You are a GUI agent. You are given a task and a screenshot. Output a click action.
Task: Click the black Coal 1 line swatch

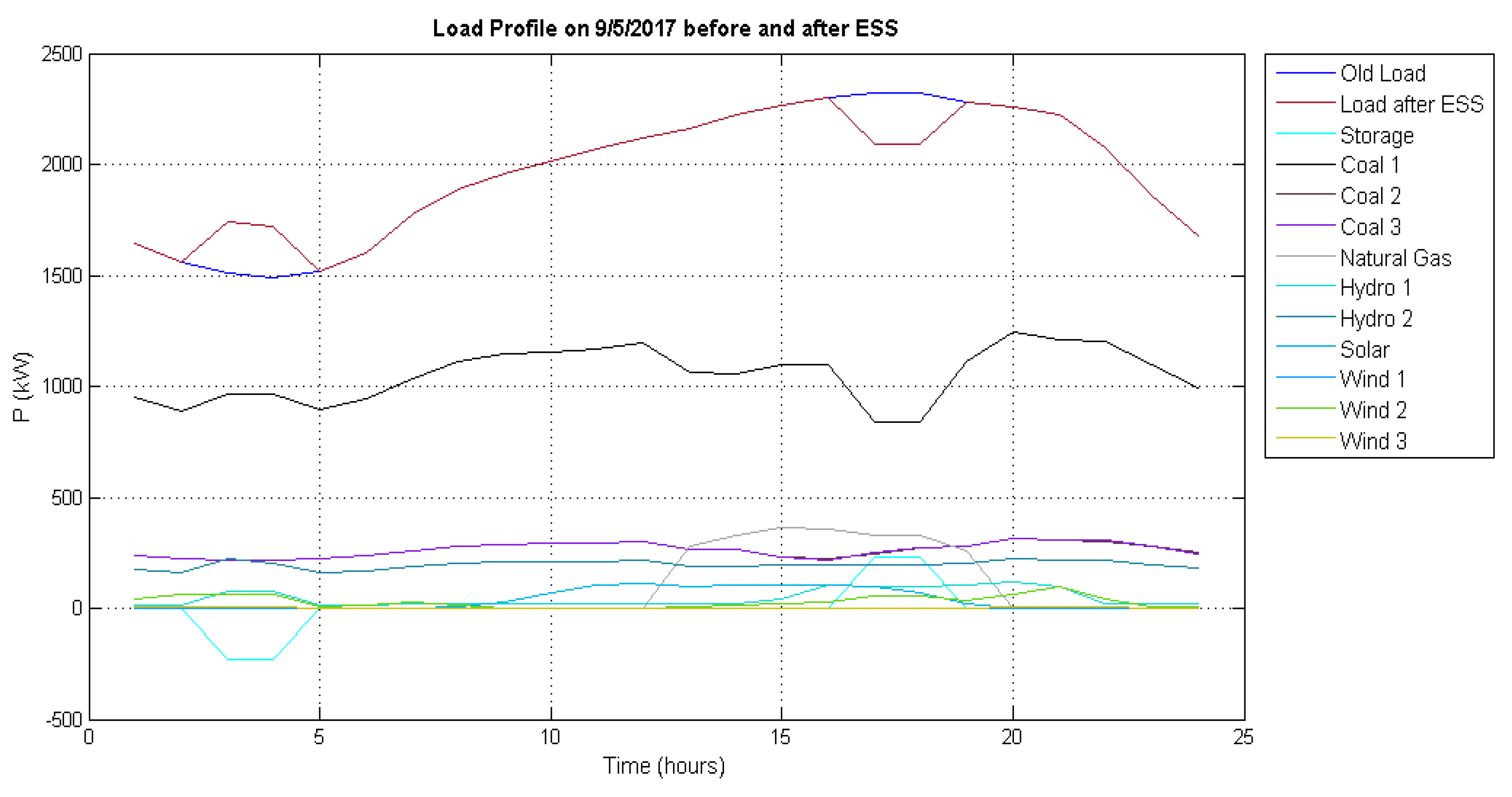coord(1306,165)
